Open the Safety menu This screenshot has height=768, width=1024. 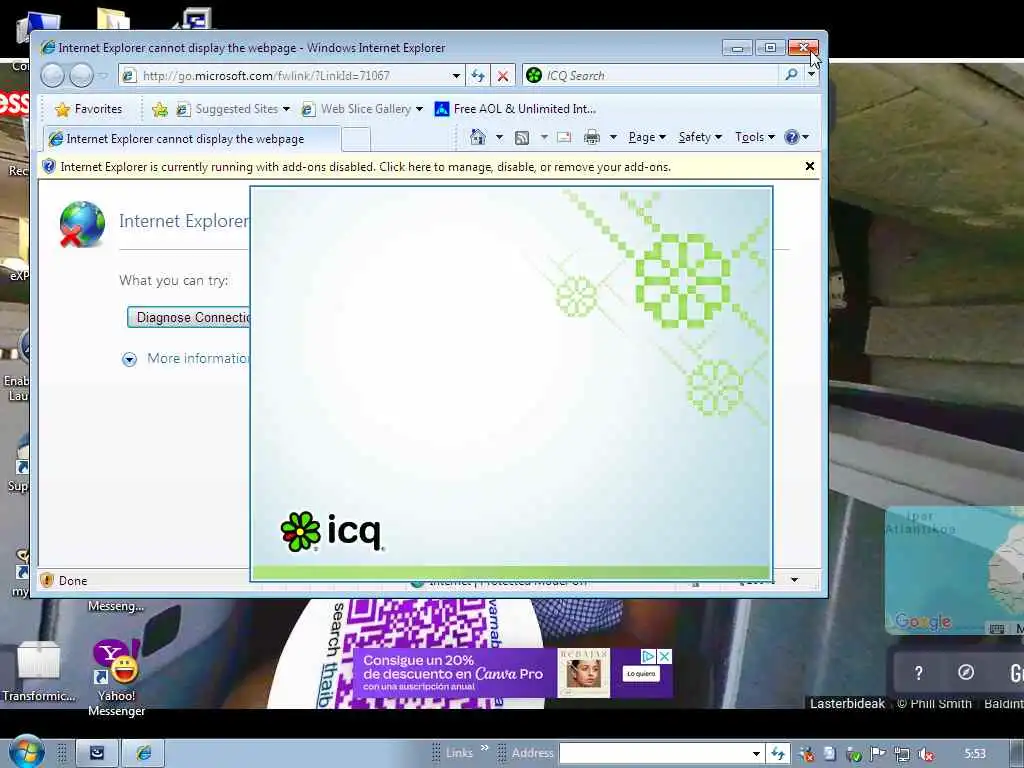(699, 137)
